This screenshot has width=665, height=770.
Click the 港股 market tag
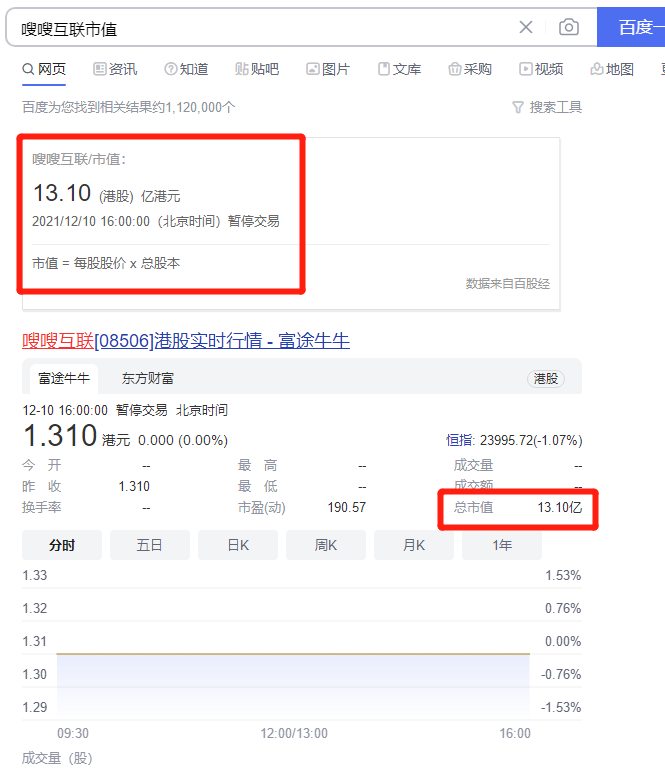click(x=546, y=379)
